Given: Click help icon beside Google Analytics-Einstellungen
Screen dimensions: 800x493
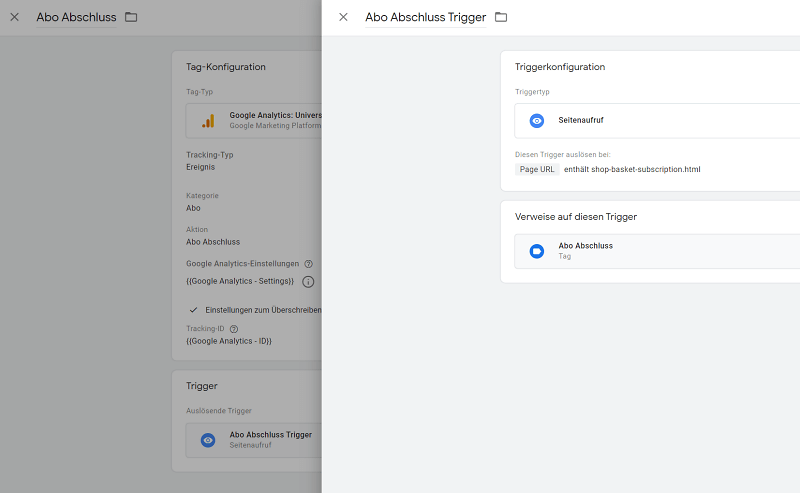Looking at the screenshot, I should (308, 264).
